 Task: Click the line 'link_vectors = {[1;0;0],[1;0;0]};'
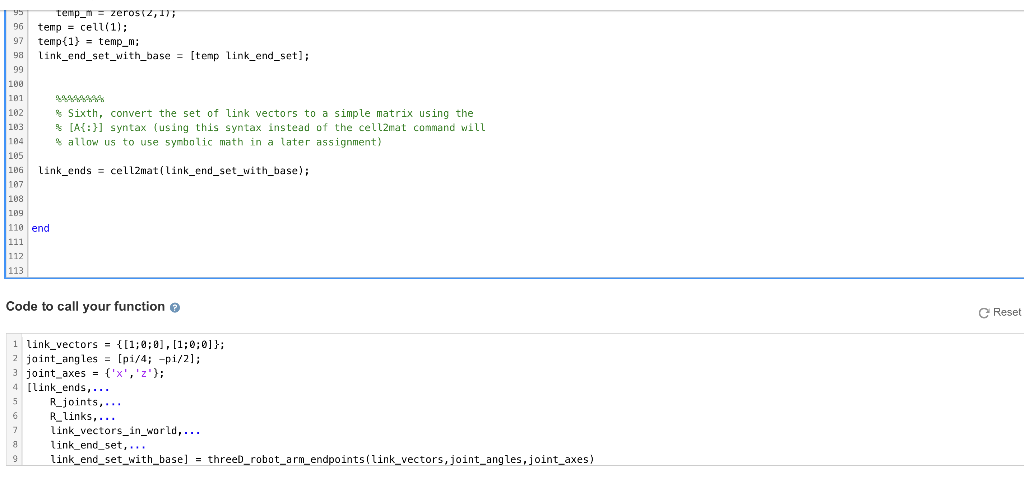[x=125, y=344]
